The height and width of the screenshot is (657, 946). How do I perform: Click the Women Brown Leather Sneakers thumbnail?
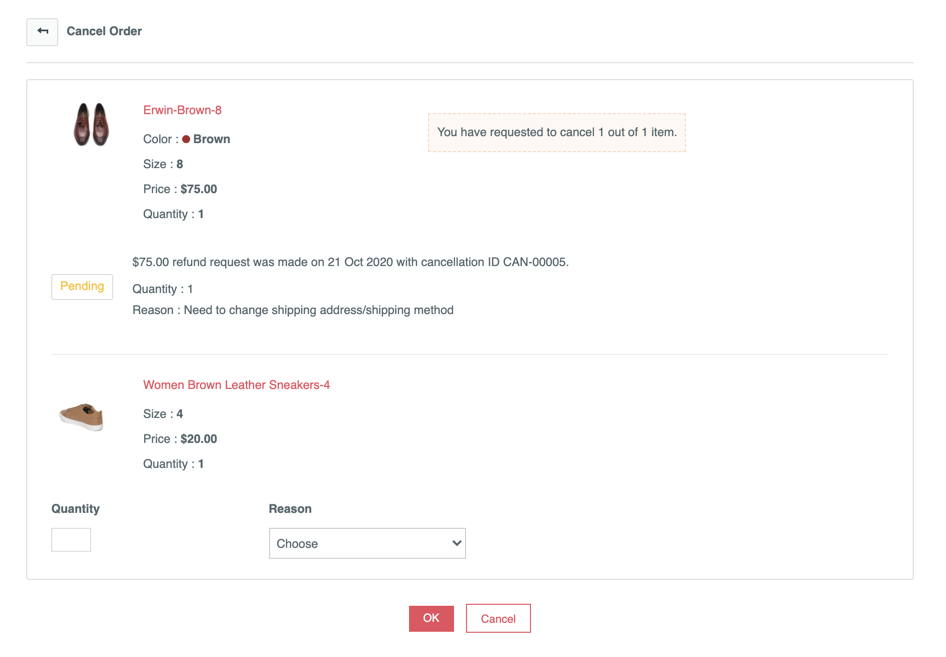click(x=81, y=416)
